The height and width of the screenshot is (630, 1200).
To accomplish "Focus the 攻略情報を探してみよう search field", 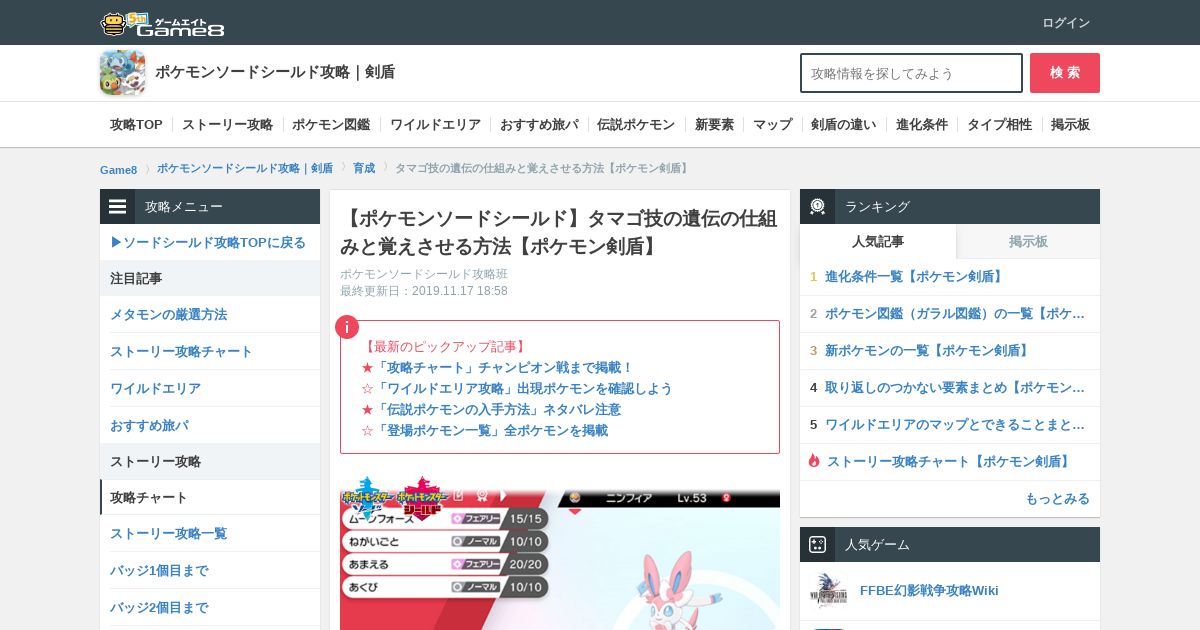I will coord(911,73).
